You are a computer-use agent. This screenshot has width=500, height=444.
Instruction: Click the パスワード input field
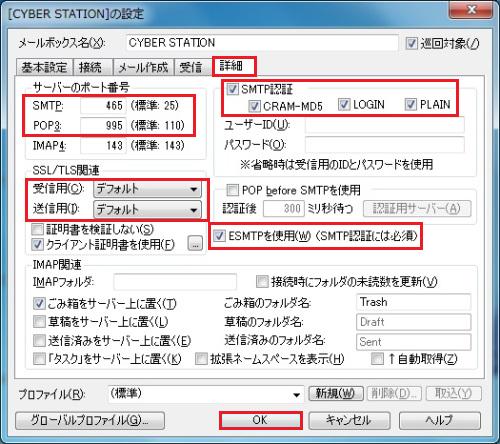click(385, 145)
